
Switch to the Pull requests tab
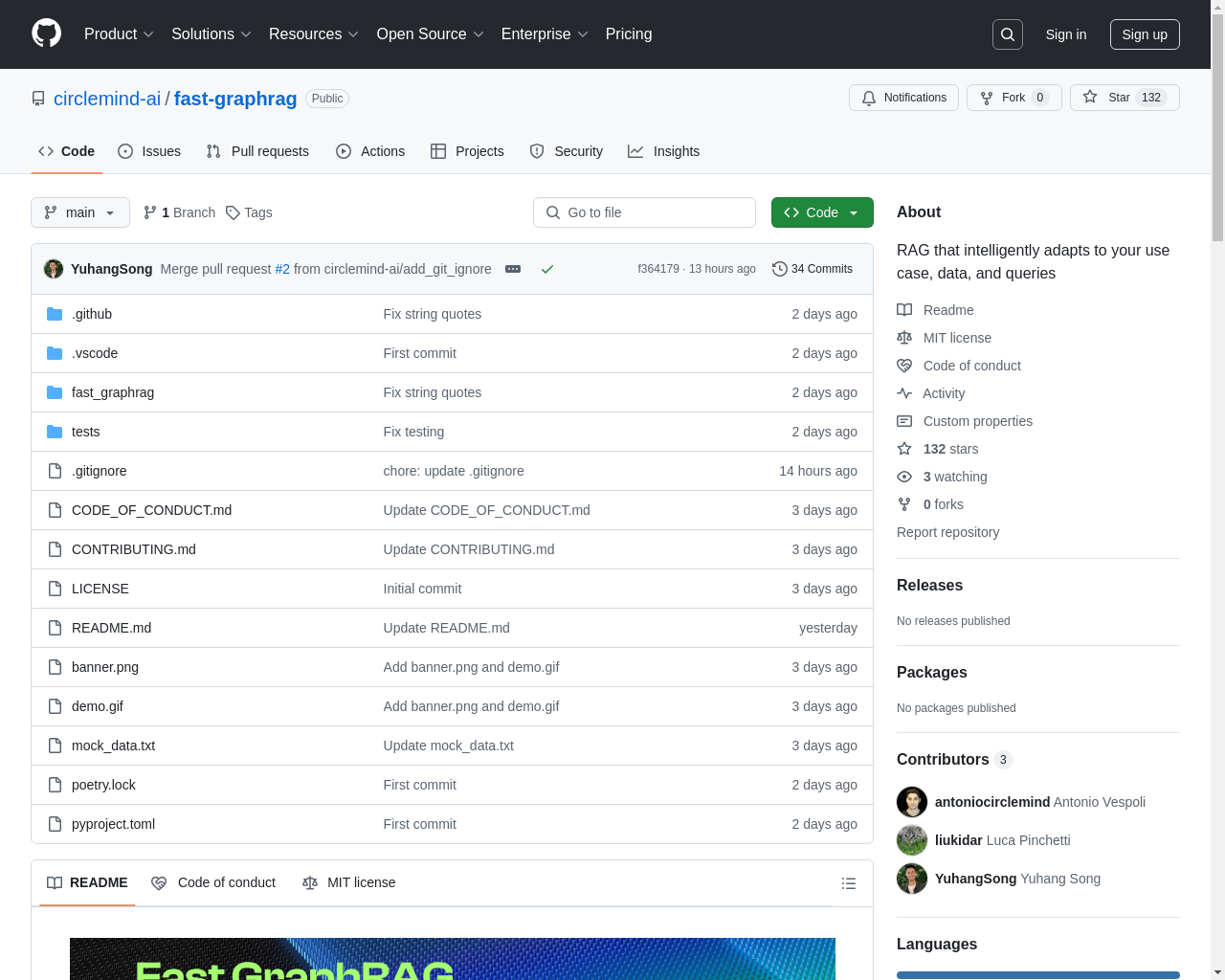[x=257, y=151]
